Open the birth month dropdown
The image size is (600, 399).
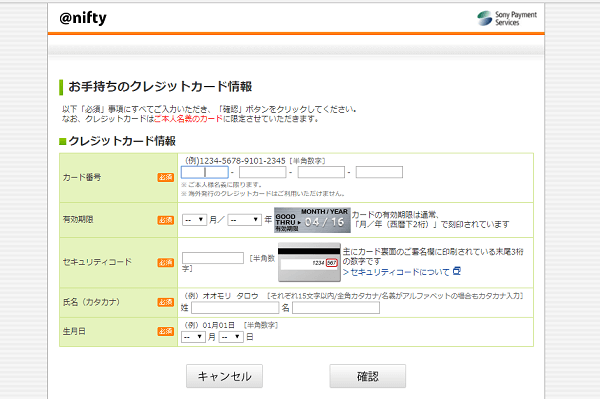[x=193, y=337]
